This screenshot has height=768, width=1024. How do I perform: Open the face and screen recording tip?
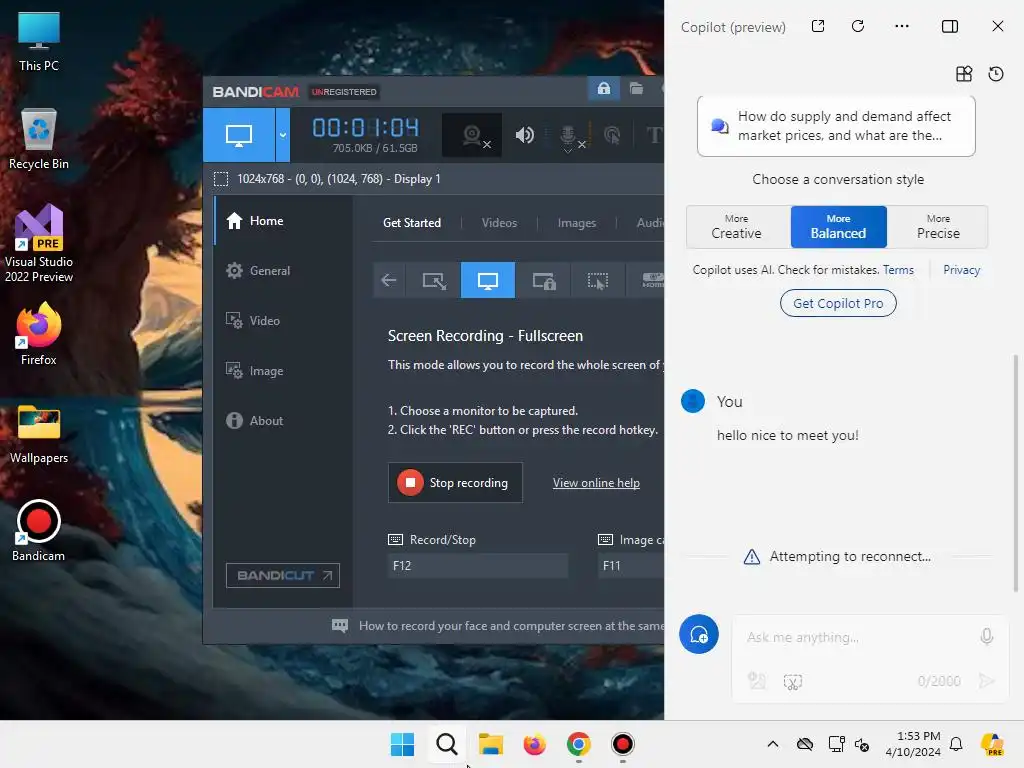(498, 626)
